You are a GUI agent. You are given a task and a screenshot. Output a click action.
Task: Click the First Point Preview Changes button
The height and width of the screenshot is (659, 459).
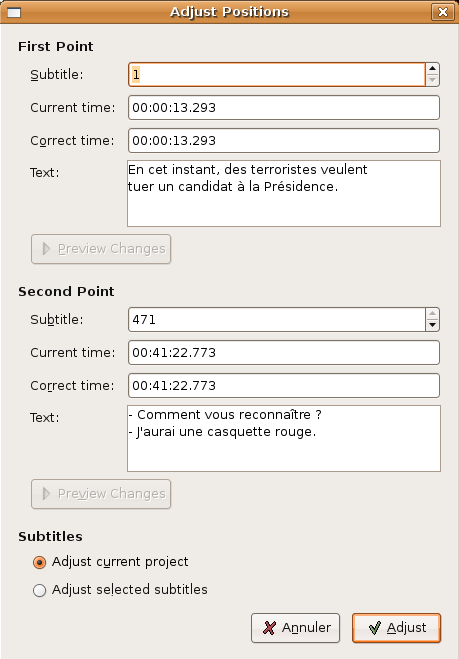pos(101,249)
